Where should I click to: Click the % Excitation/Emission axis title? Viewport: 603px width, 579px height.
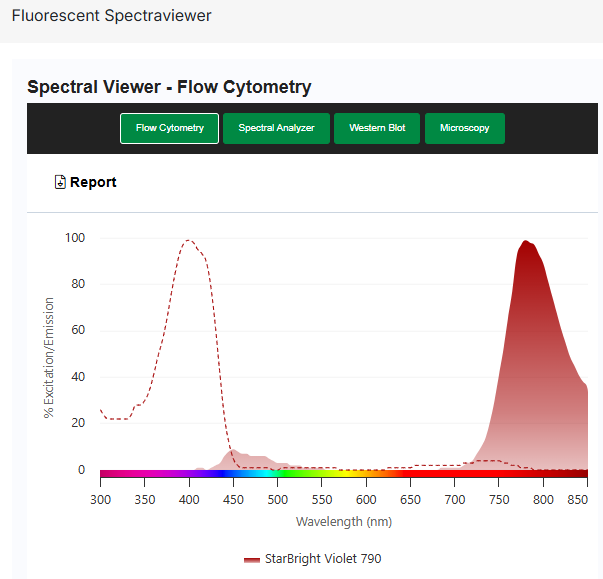pyautogui.click(x=49, y=356)
